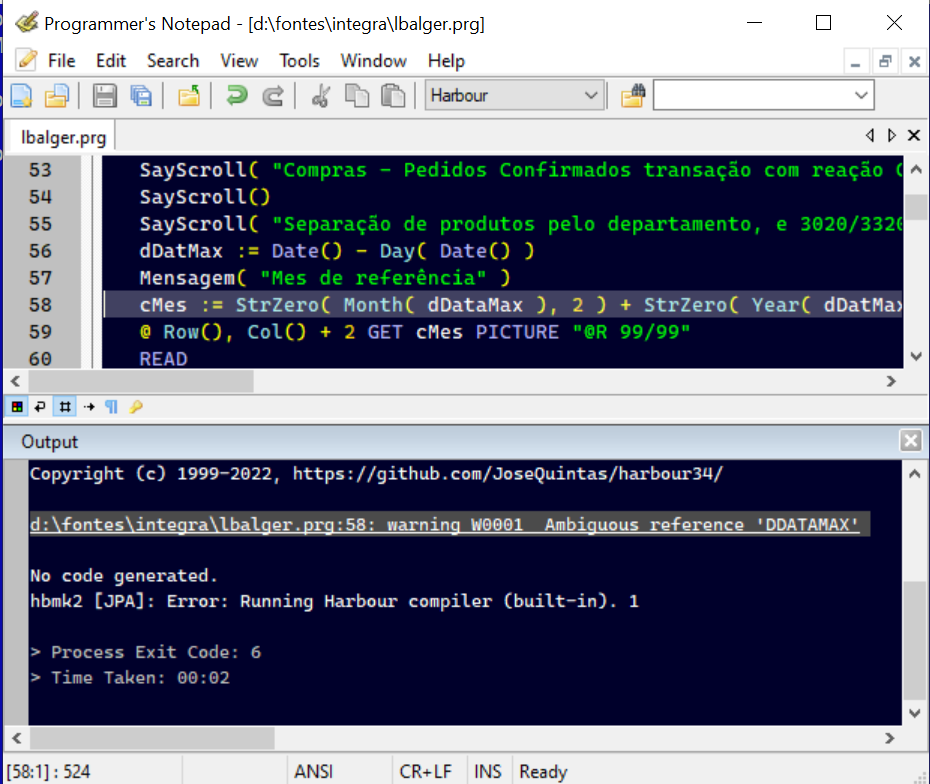Click the Cut scissors icon
This screenshot has width=930, height=784.
(320, 95)
